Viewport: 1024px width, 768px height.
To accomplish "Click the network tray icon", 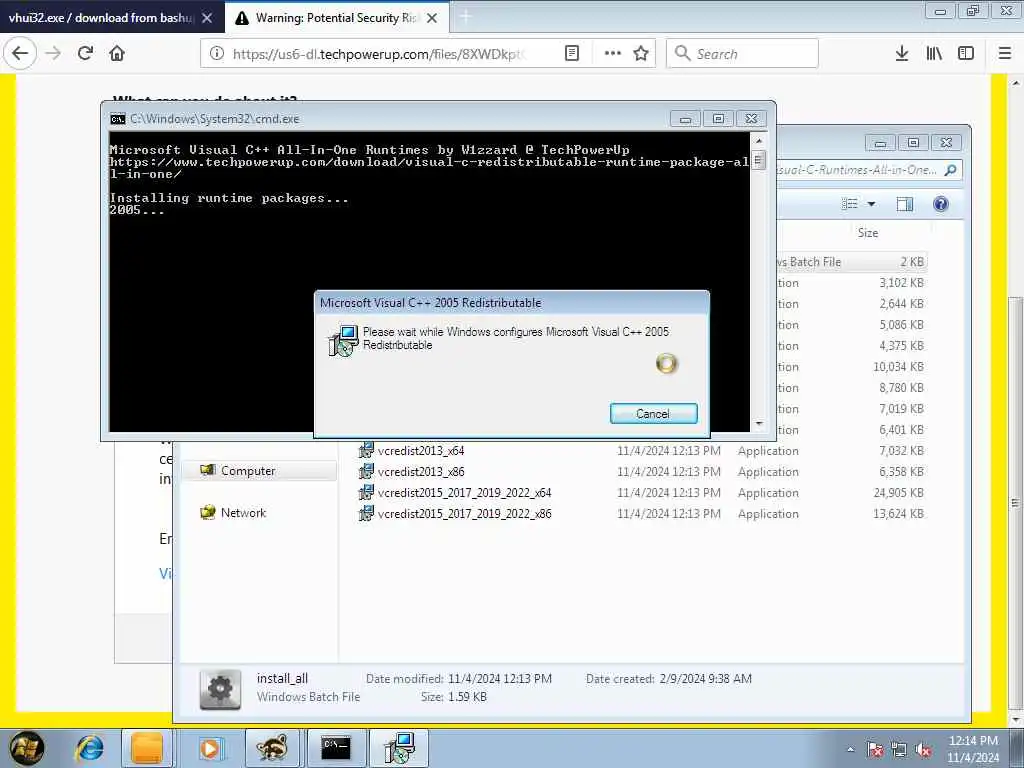I will click(x=899, y=750).
